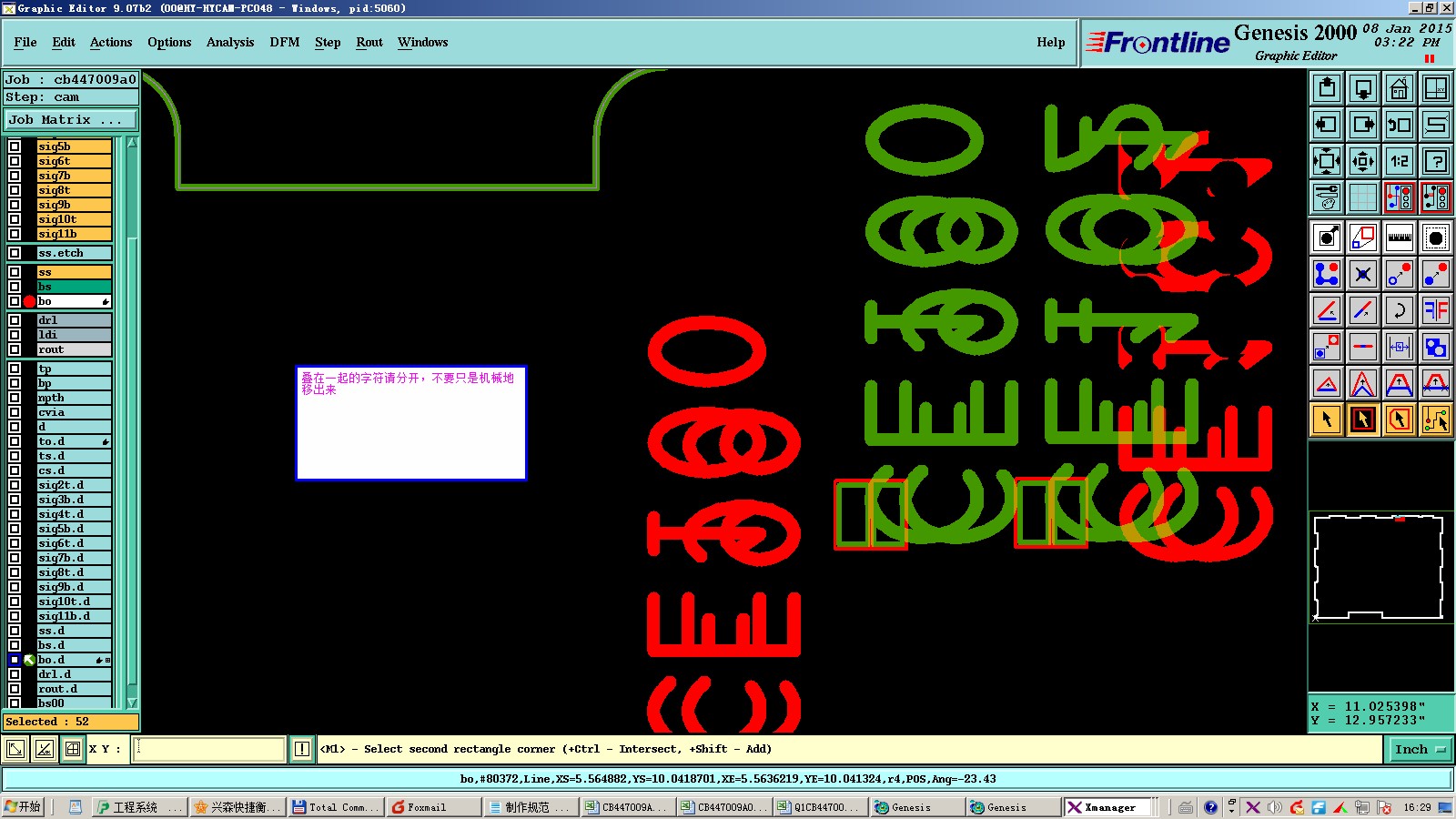Image resolution: width=1456 pixels, height=819 pixels.
Task: Toggle the checkbox for layer ss.etch
Action: (x=15, y=253)
